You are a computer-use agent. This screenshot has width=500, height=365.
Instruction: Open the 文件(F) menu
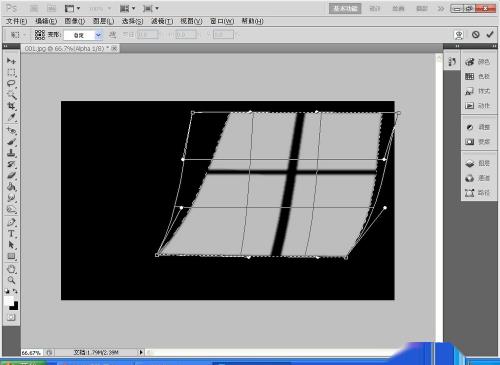tap(17, 21)
